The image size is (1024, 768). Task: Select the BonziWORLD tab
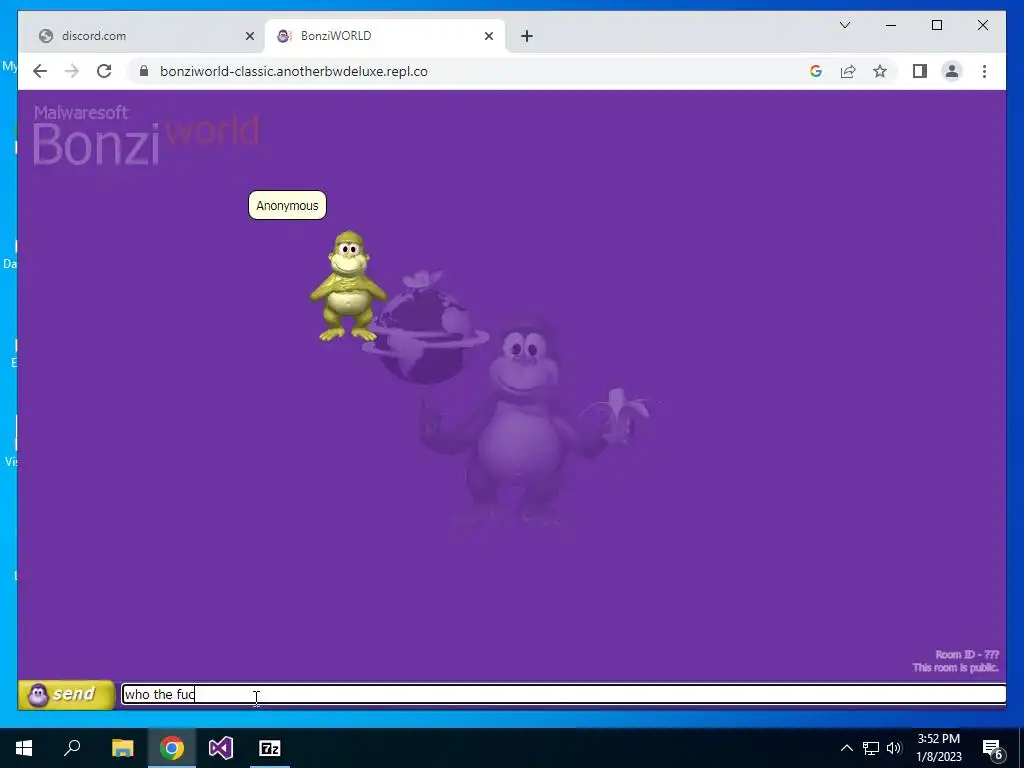click(385, 36)
